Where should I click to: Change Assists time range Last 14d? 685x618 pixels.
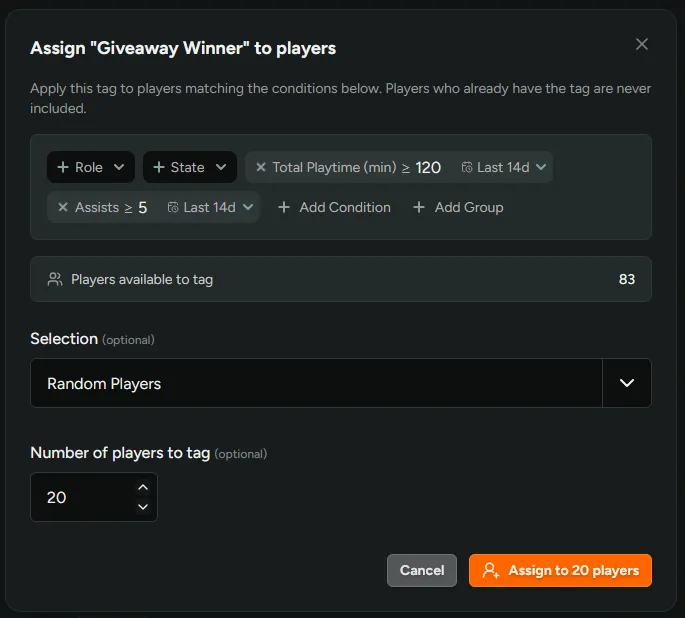click(210, 207)
